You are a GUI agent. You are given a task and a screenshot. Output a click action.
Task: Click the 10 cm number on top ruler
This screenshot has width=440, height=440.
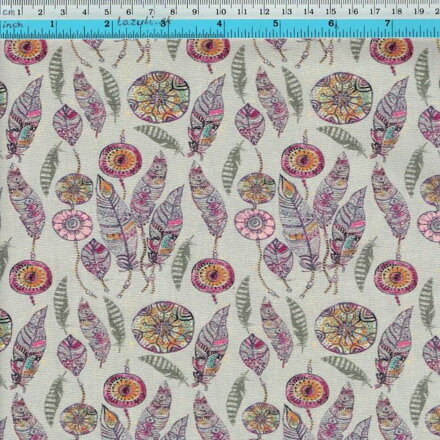coord(221,12)
